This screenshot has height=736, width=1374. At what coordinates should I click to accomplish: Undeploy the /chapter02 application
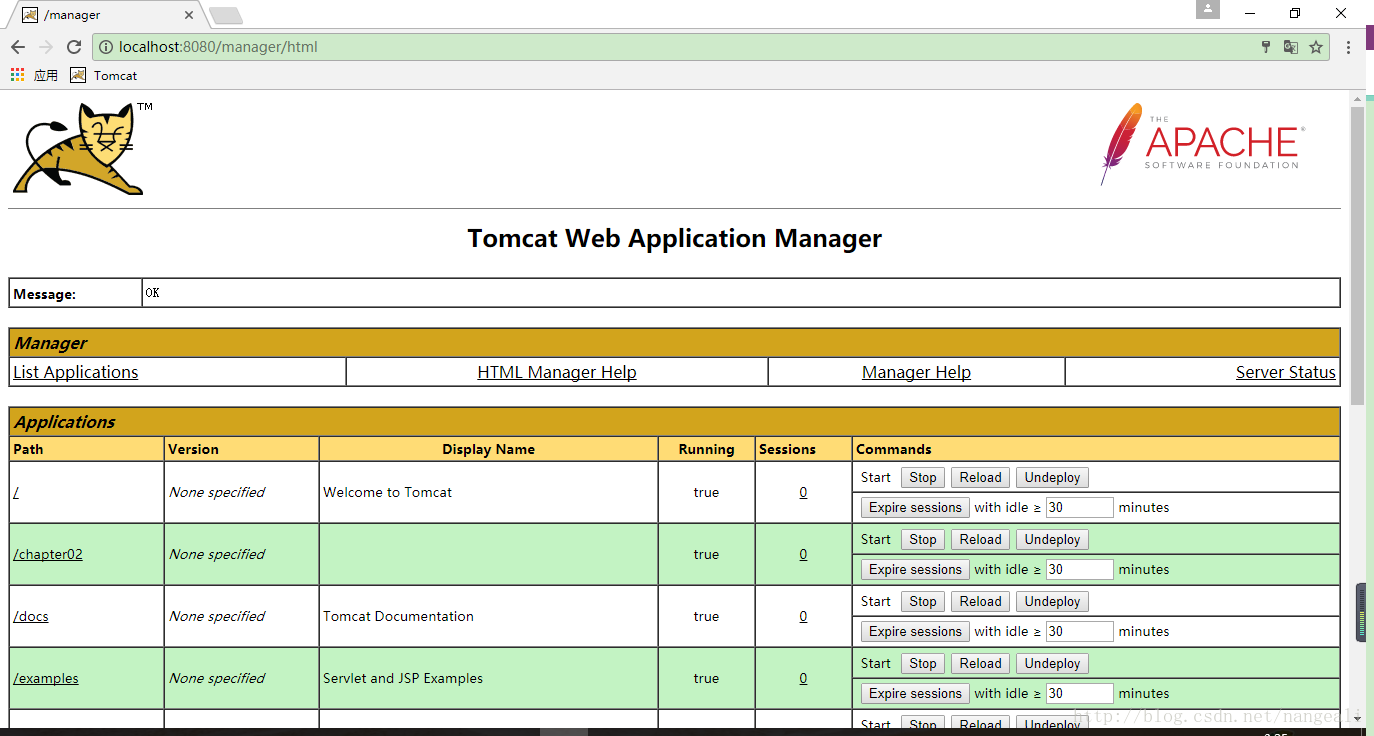tap(1052, 540)
